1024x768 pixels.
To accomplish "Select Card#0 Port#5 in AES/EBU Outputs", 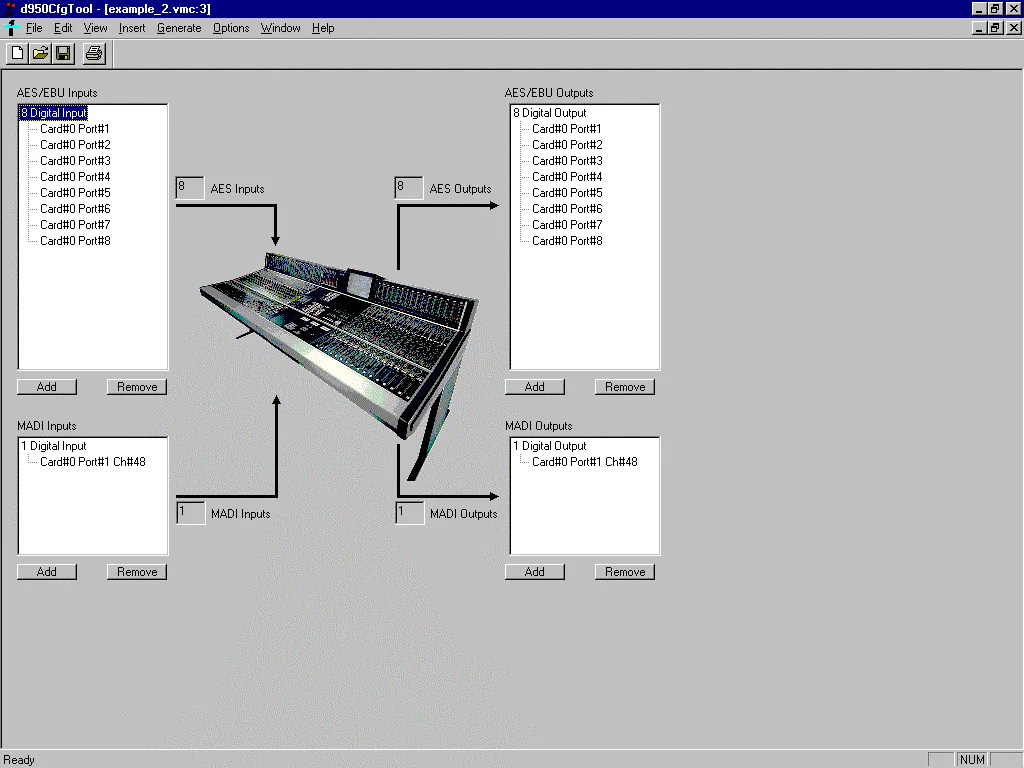I will 567,193.
